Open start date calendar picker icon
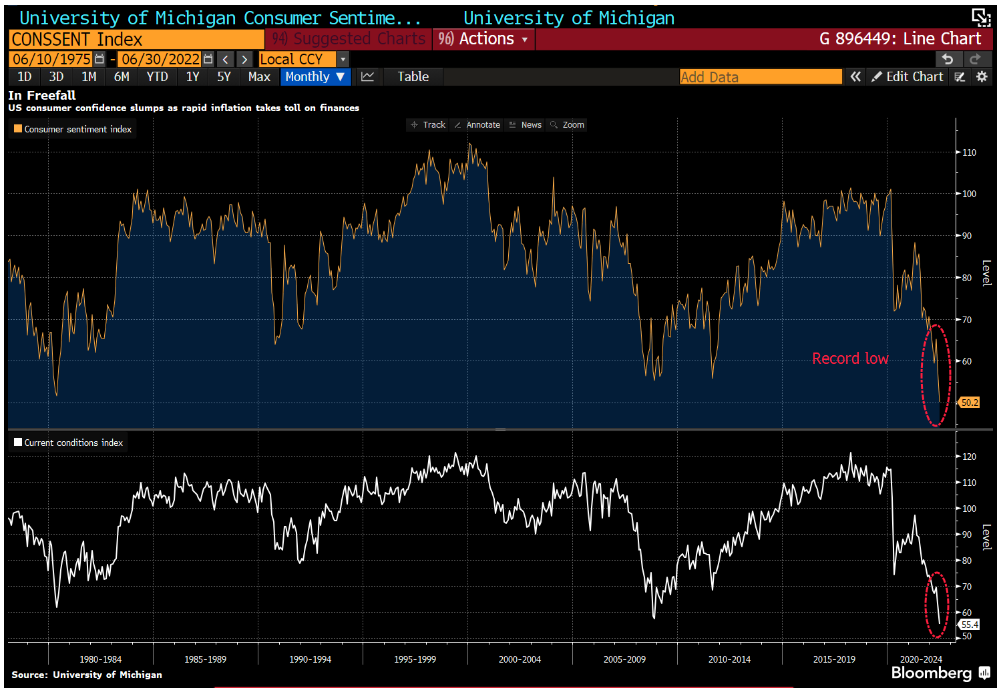This screenshot has height=693, width=1001. [x=97, y=59]
